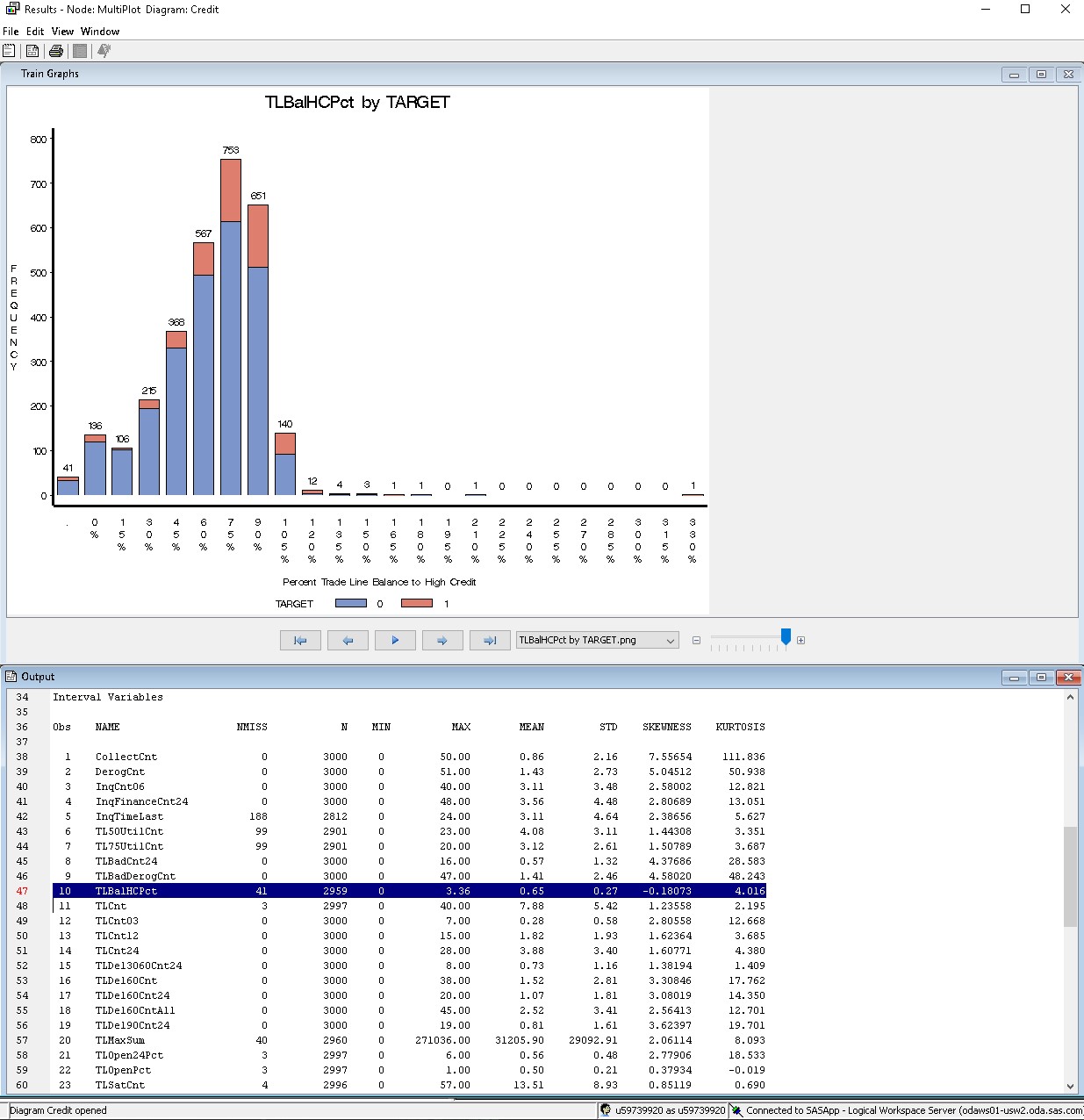The image size is (1084, 1120).
Task: Click the InqTimeLast variable name
Action: [130, 816]
